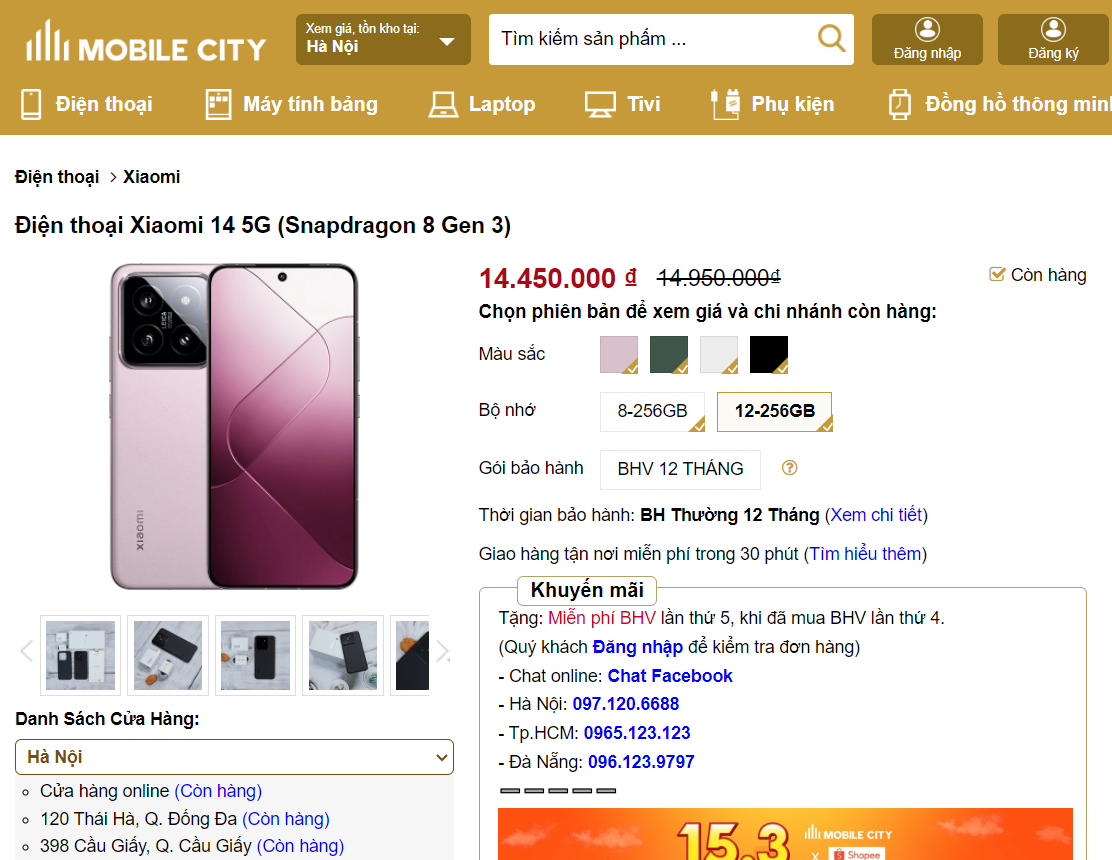Select the 12-256GB memory option
This screenshot has height=860, width=1112.
[774, 411]
